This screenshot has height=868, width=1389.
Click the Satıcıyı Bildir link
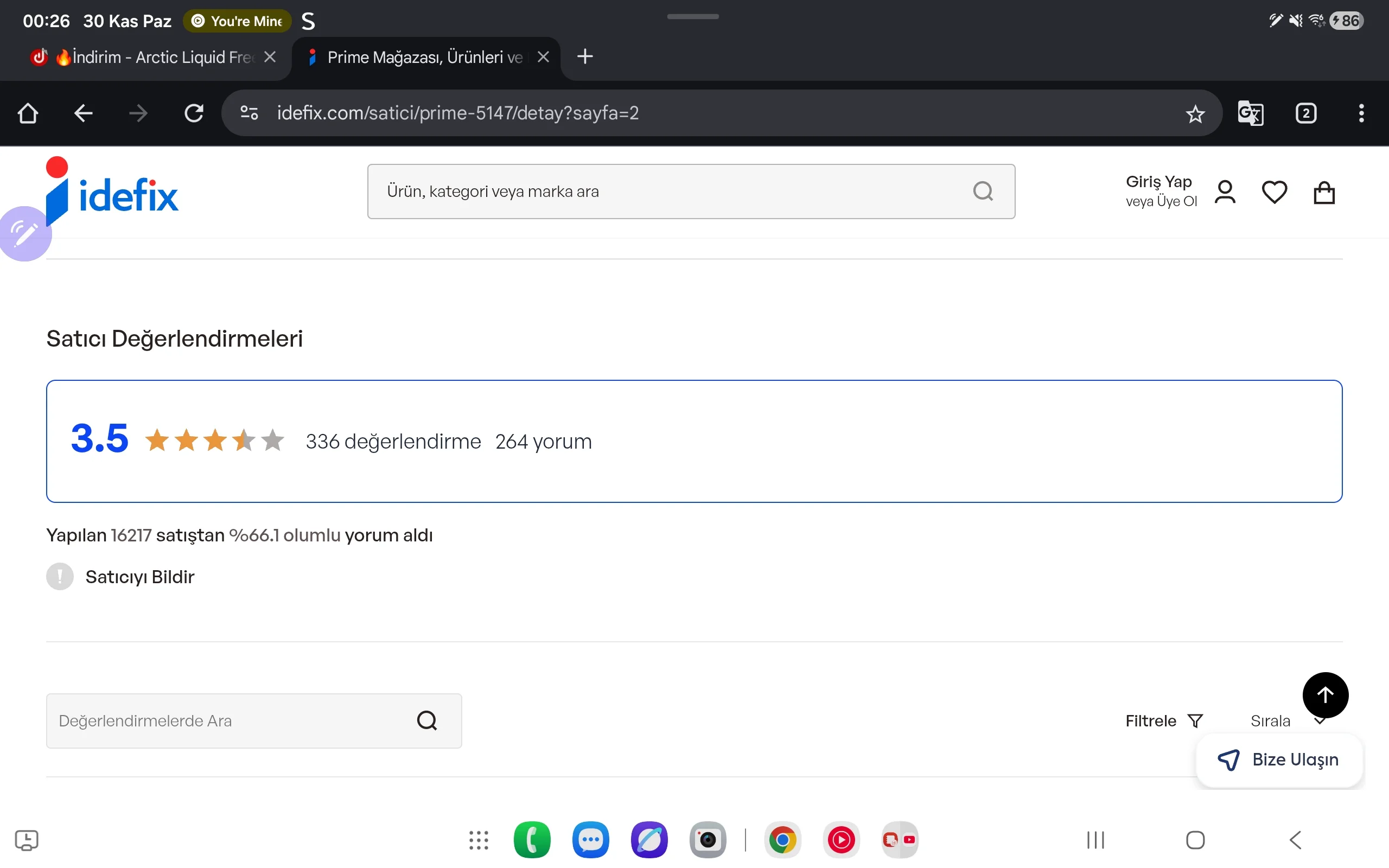139,576
